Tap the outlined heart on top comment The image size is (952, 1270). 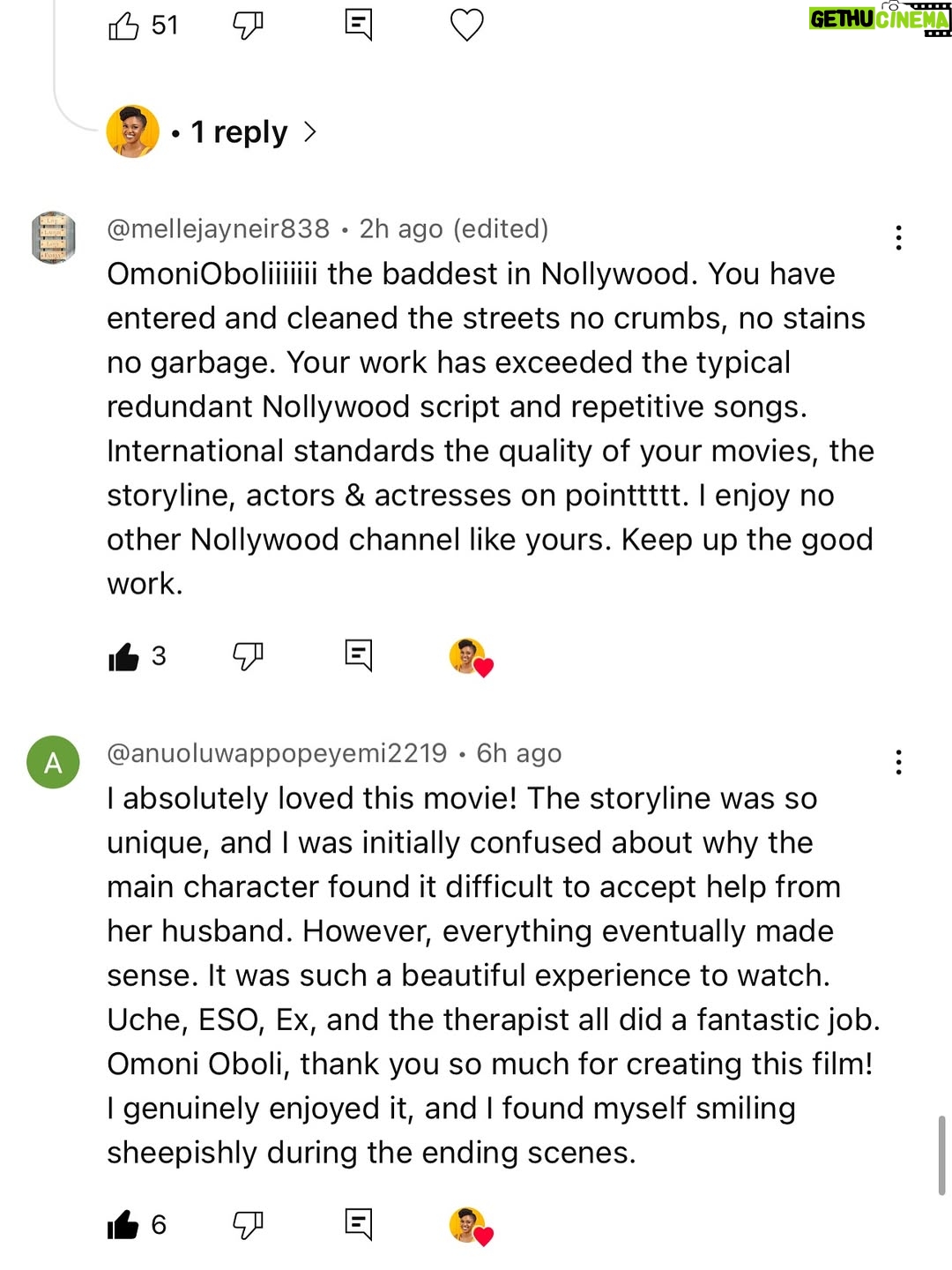coord(467,25)
